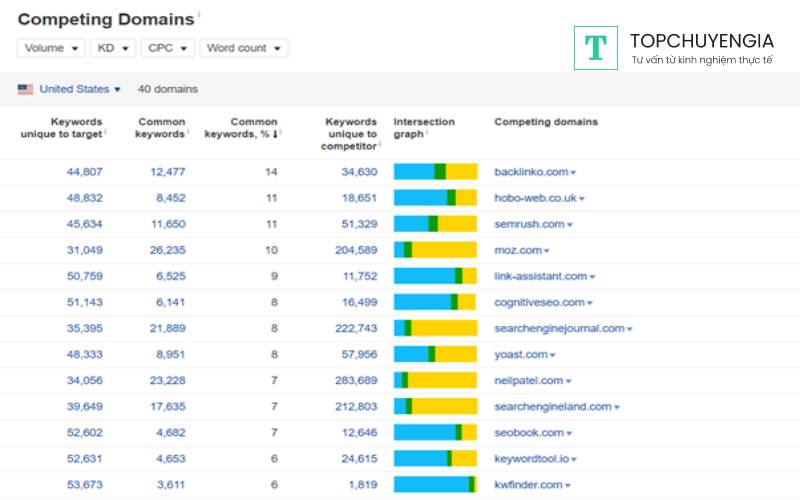Click 44,807 unique keywords for backlinko.com
This screenshot has width=800, height=500.
[x=84, y=172]
